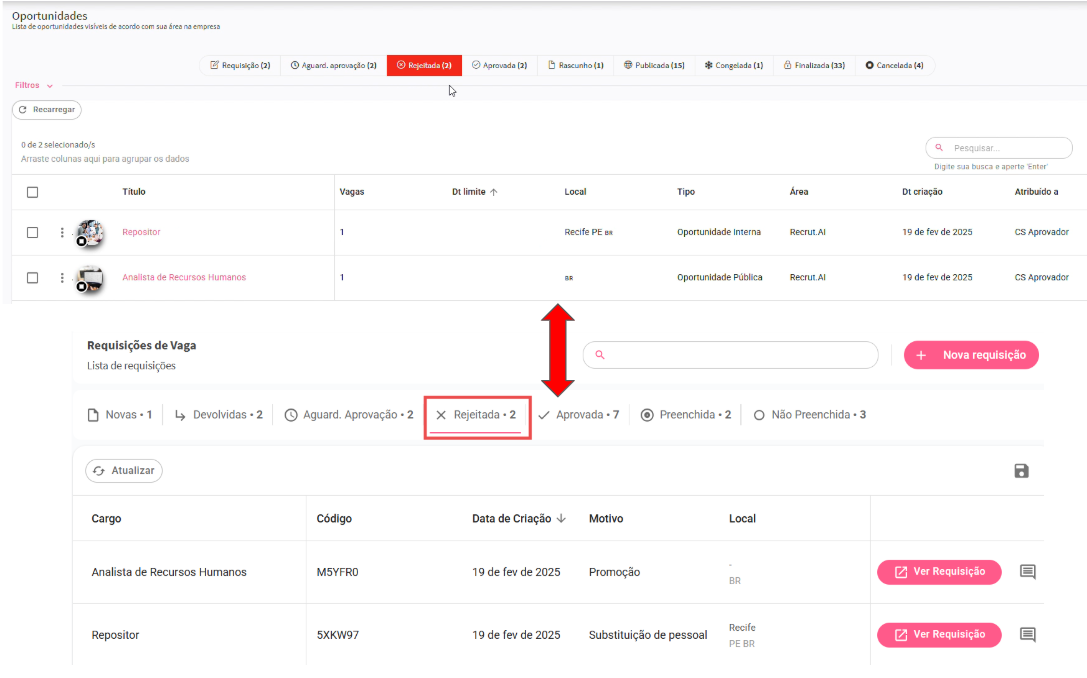Open the Congelada (1) tab
This screenshot has height=678, width=1087.
734,66
